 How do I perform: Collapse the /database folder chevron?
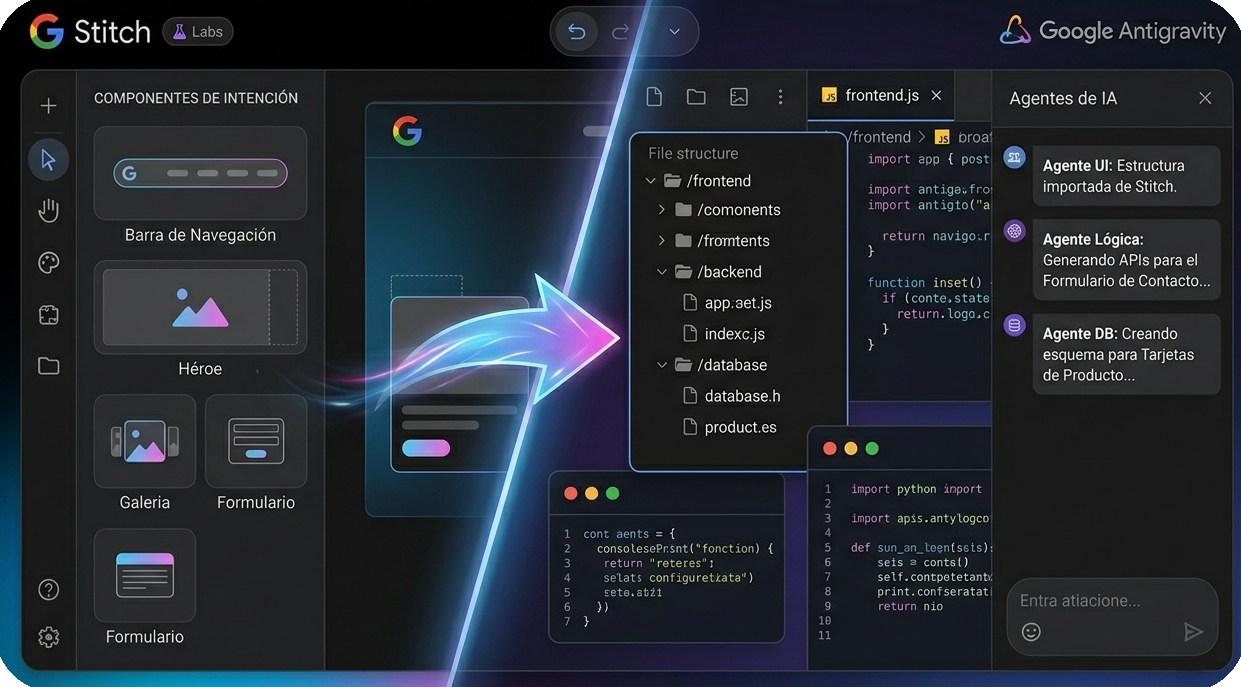click(662, 365)
